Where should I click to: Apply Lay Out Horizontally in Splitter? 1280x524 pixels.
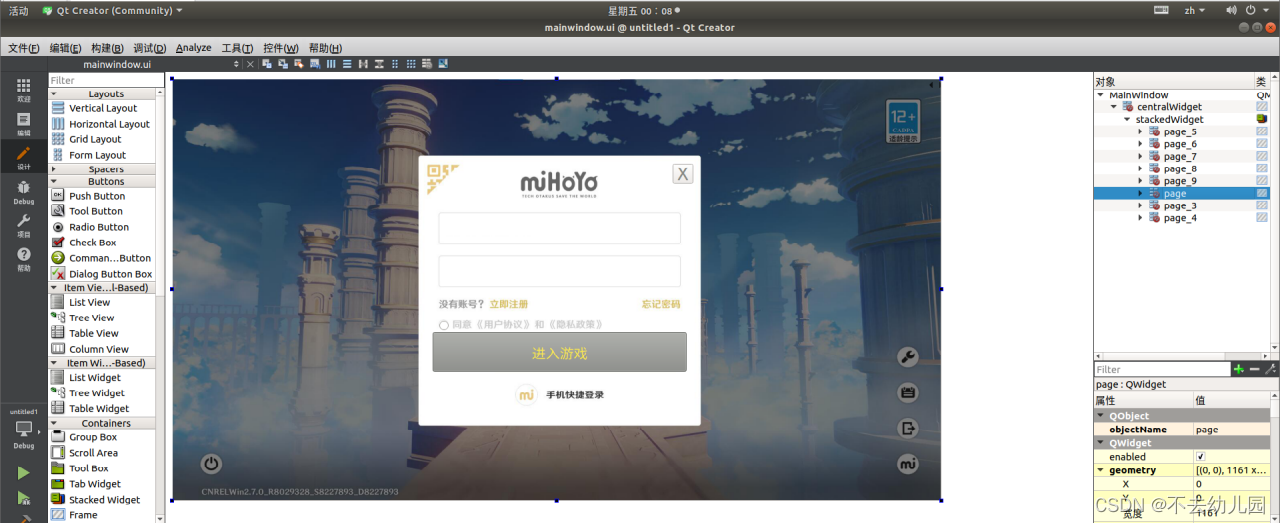click(x=363, y=64)
